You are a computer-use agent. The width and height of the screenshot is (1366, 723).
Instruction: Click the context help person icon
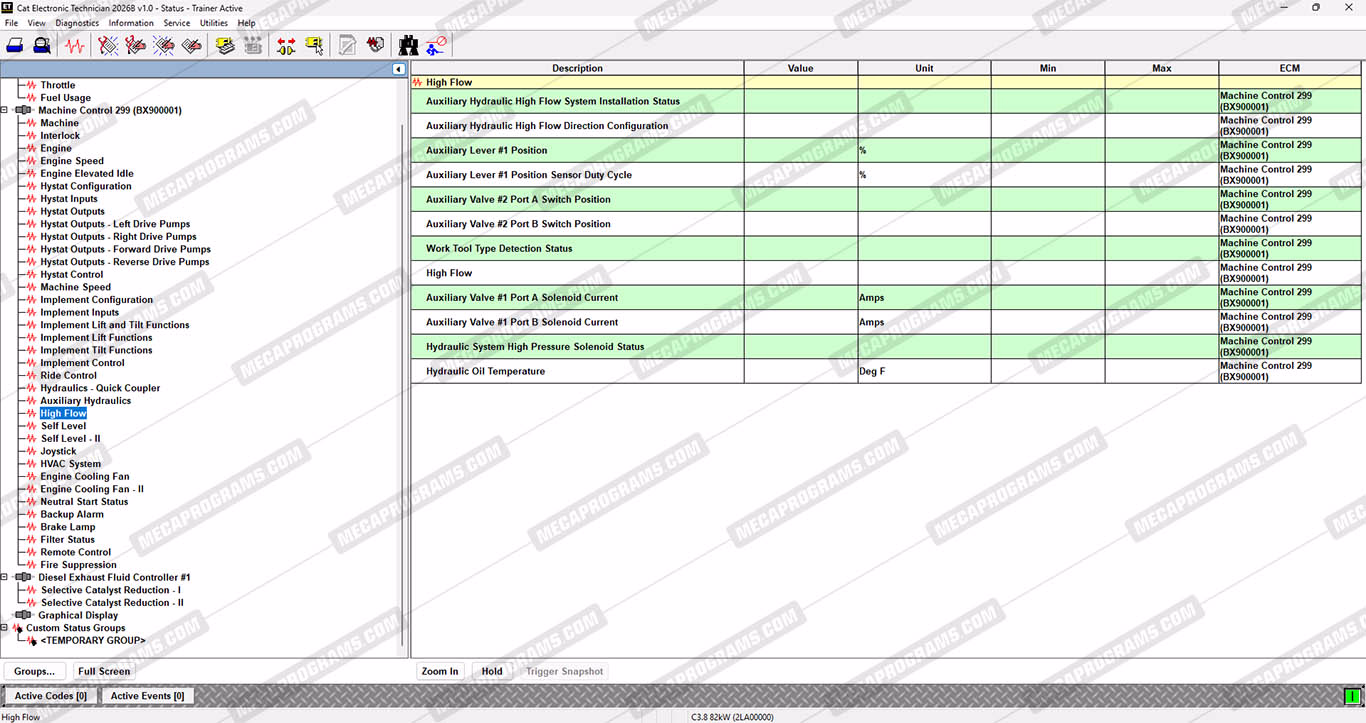pos(436,45)
